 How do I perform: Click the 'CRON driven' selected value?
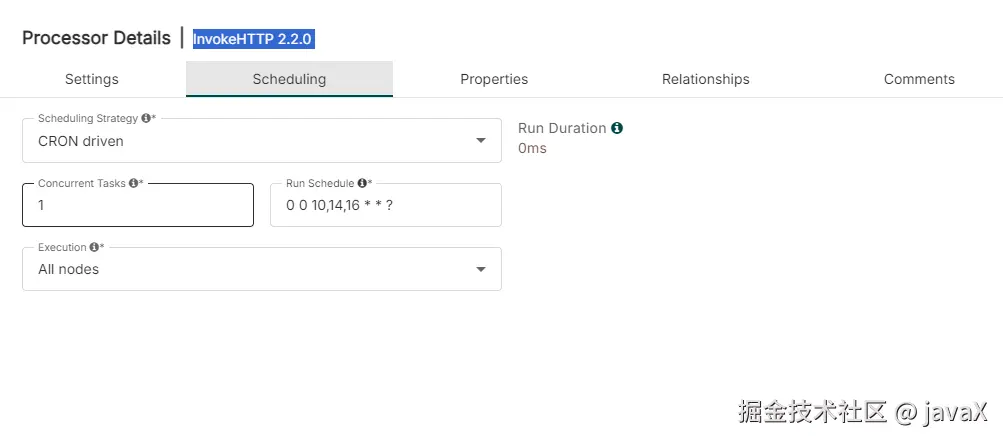[x=81, y=141]
